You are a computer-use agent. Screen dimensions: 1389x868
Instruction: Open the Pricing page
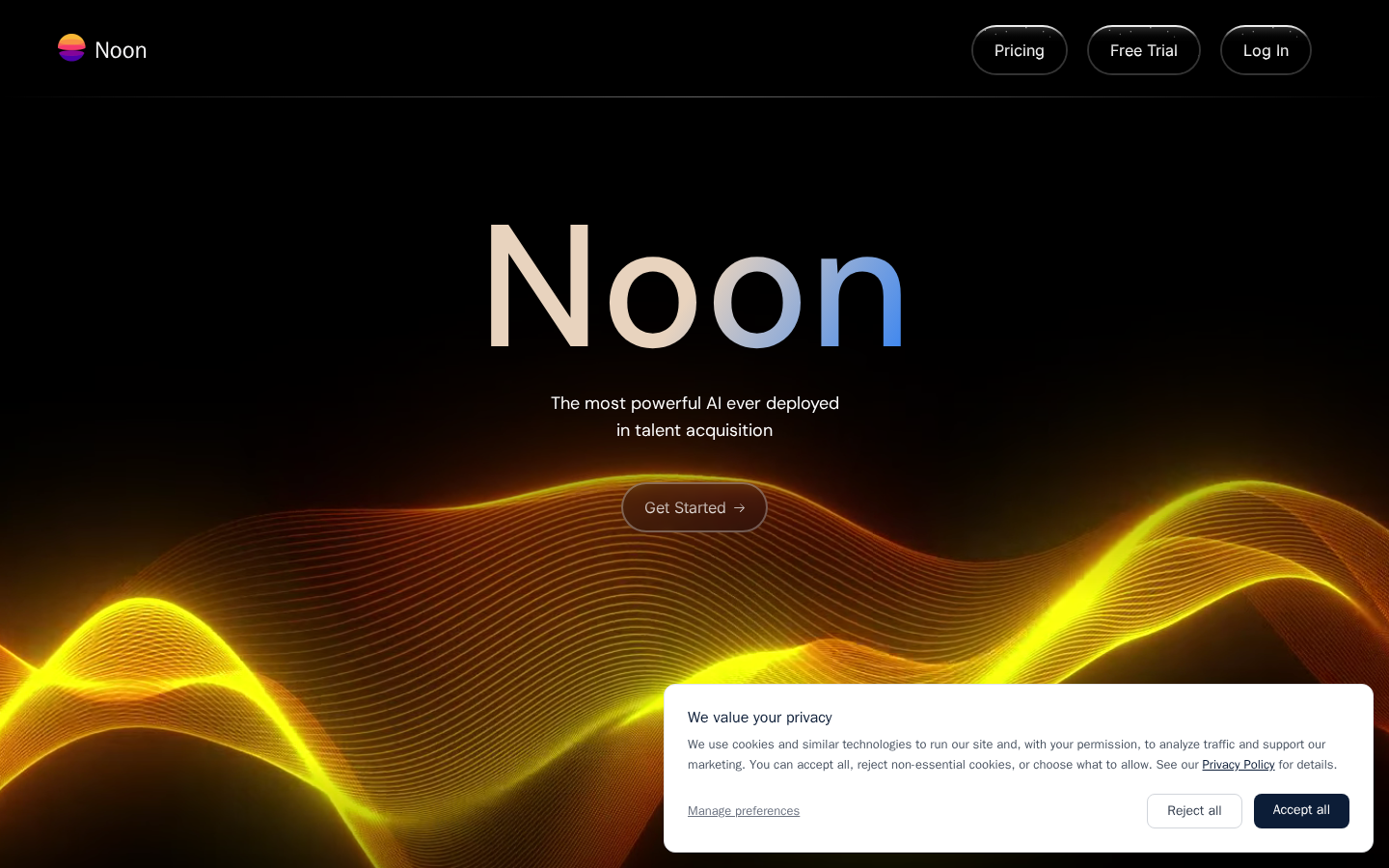click(1019, 50)
